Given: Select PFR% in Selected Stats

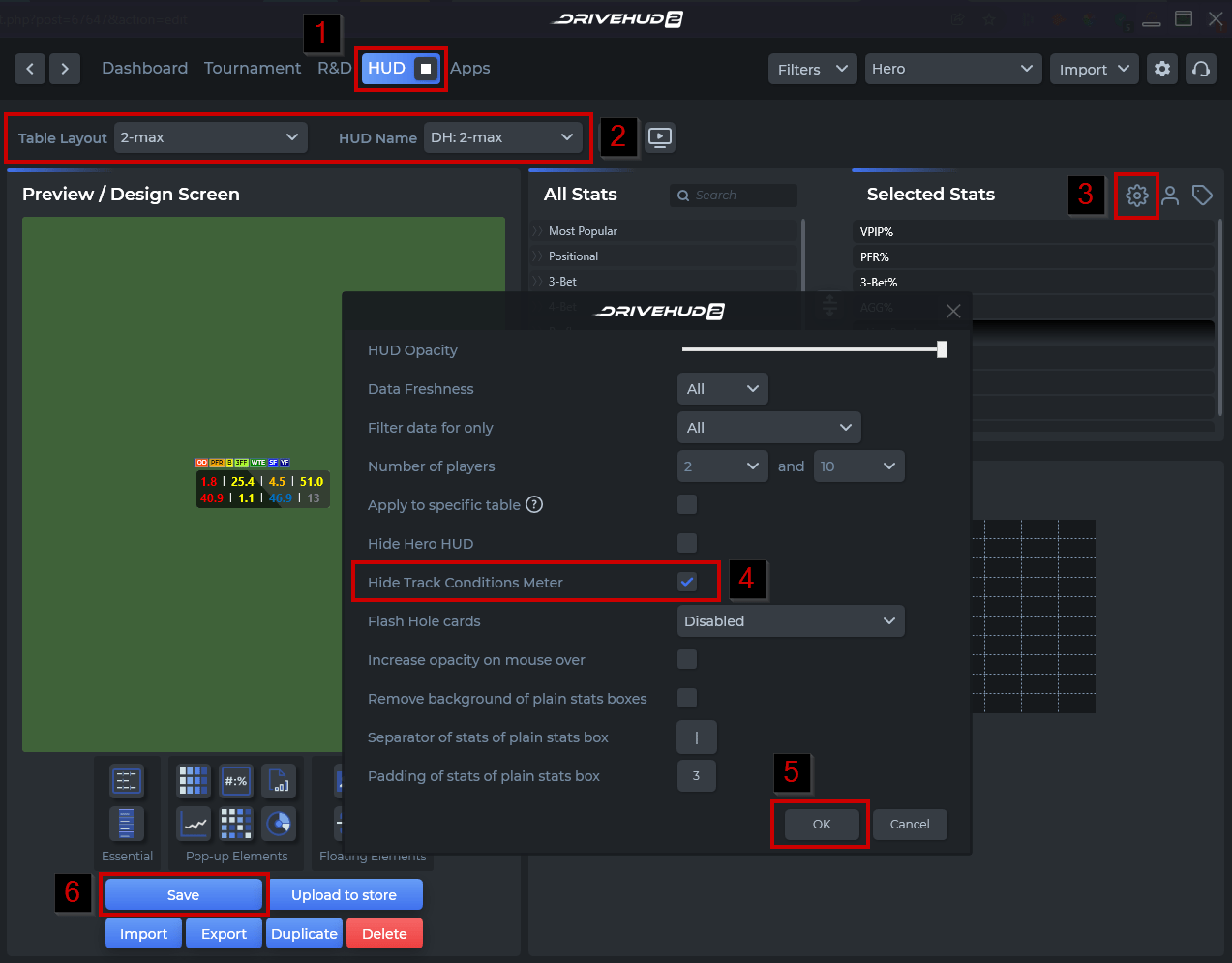Looking at the screenshot, I should point(1034,256).
